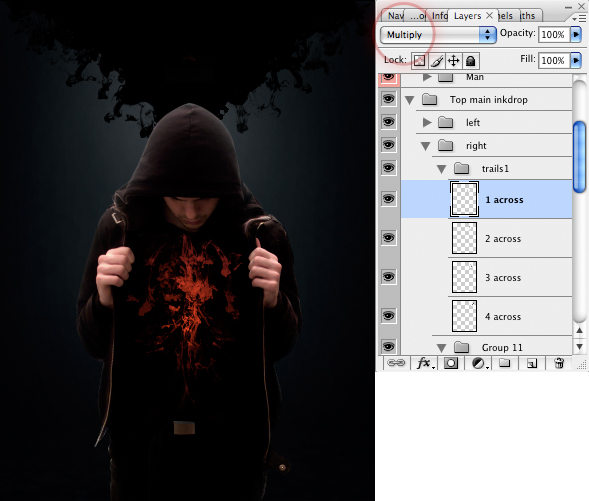Collapse the trails1 group
This screenshot has height=501, width=589.
coord(442,169)
